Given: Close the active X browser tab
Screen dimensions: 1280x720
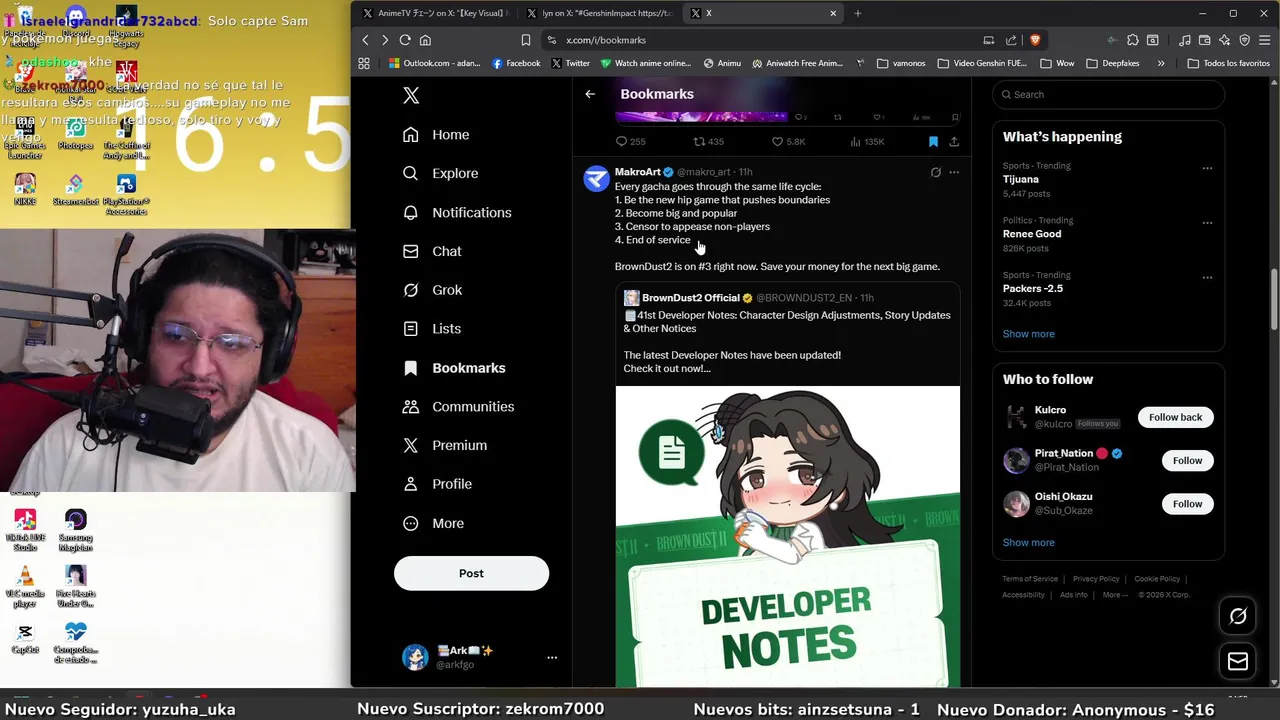Looking at the screenshot, I should pyautogui.click(x=833, y=13).
